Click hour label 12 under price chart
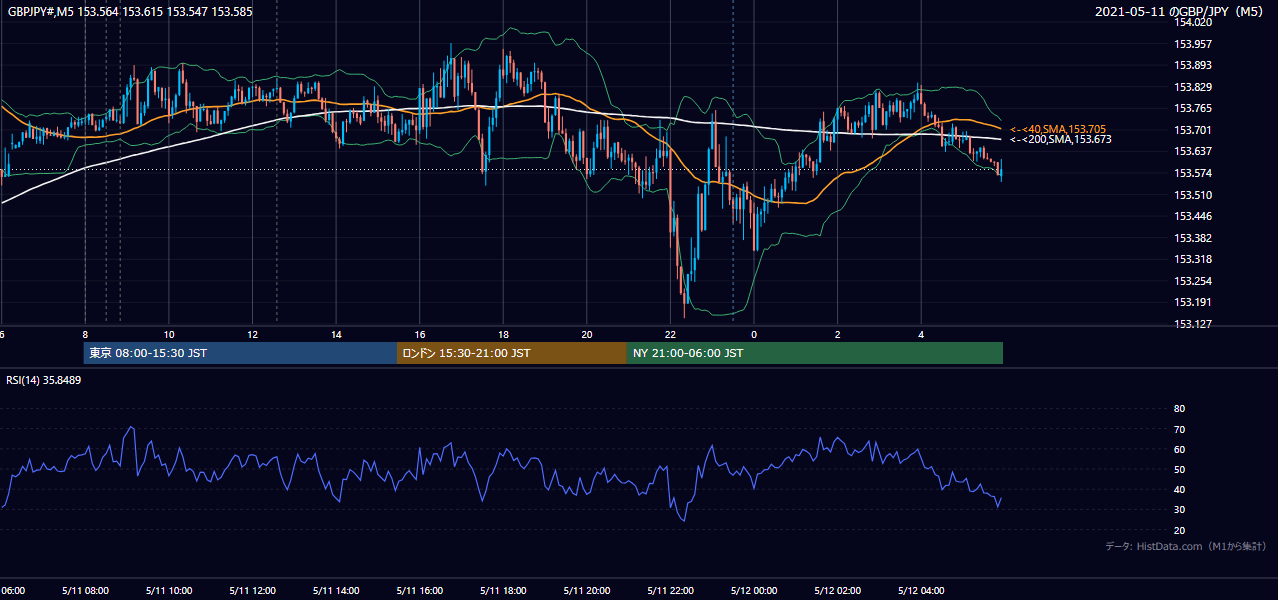This screenshot has height=600, width=1278. pyautogui.click(x=252, y=334)
